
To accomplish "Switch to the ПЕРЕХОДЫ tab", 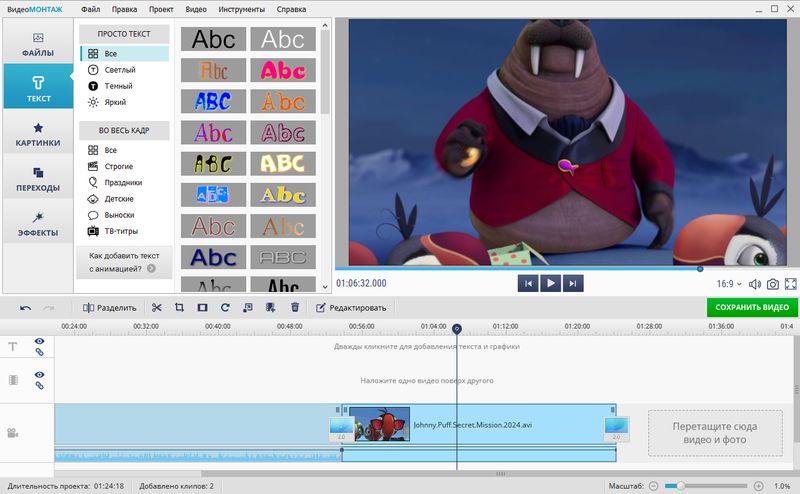I will point(38,179).
